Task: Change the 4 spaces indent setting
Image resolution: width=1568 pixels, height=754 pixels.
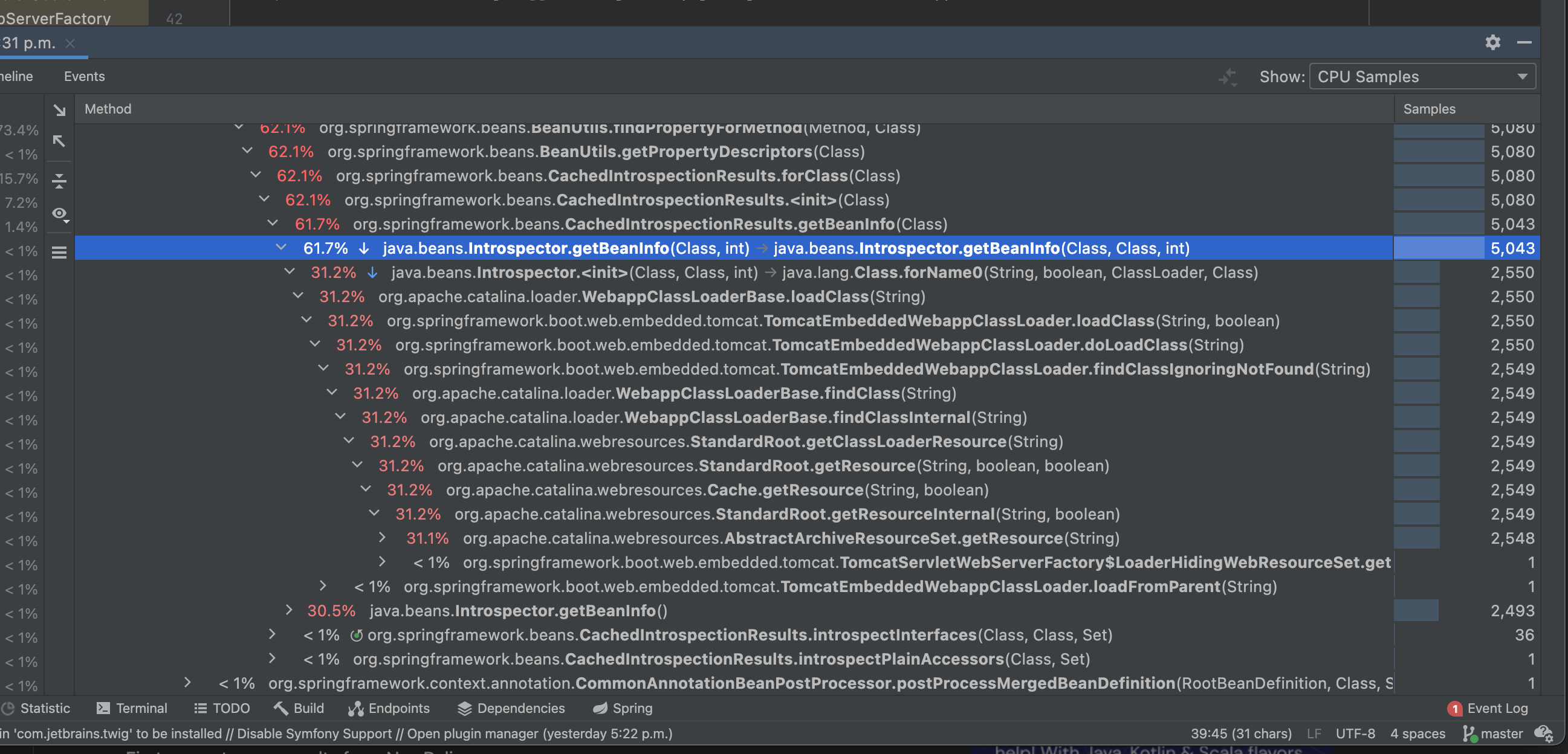Action: pos(1417,734)
